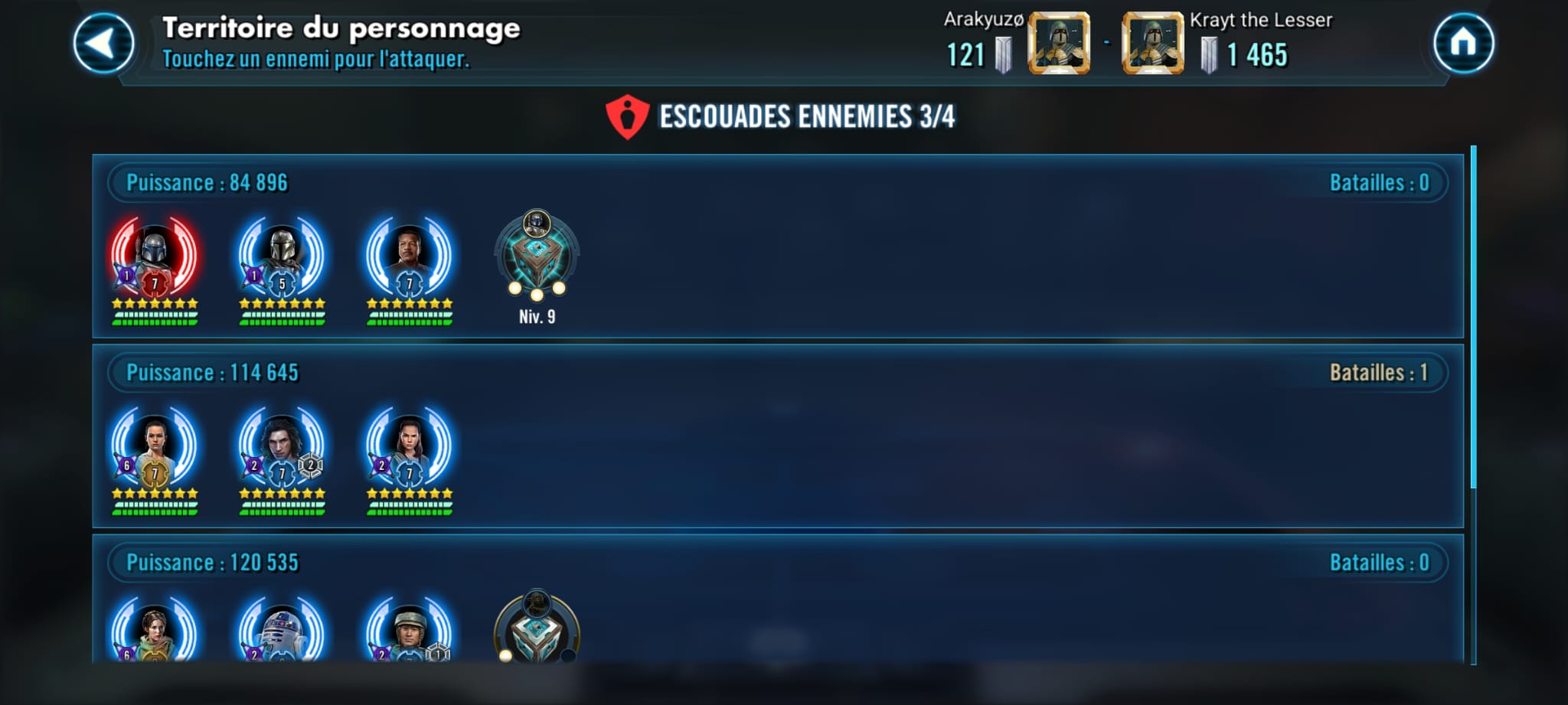Click the Escouades Ennemies red shield icon

coord(628,116)
